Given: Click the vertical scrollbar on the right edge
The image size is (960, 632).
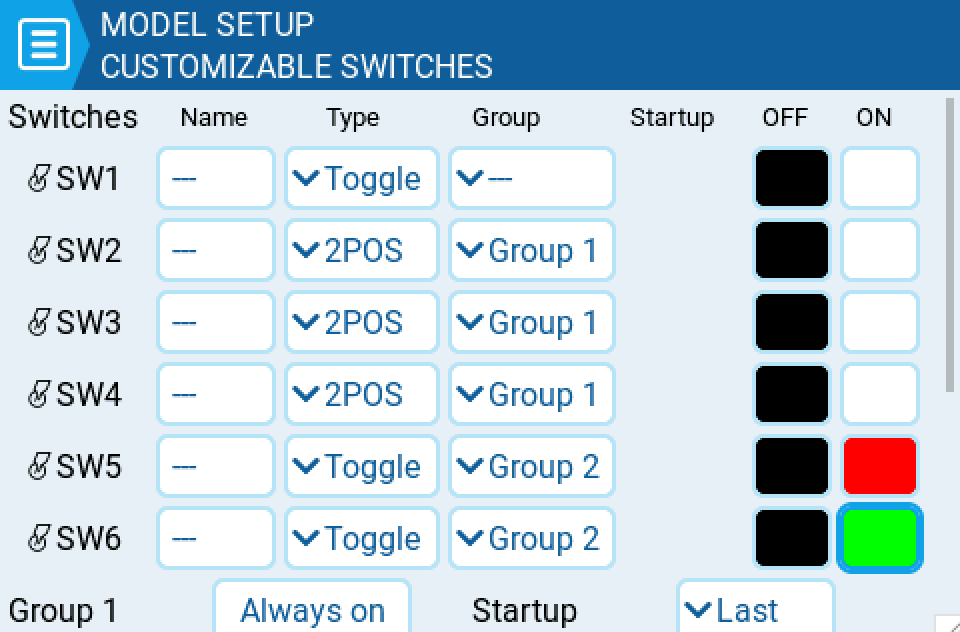Looking at the screenshot, I should point(950,245).
